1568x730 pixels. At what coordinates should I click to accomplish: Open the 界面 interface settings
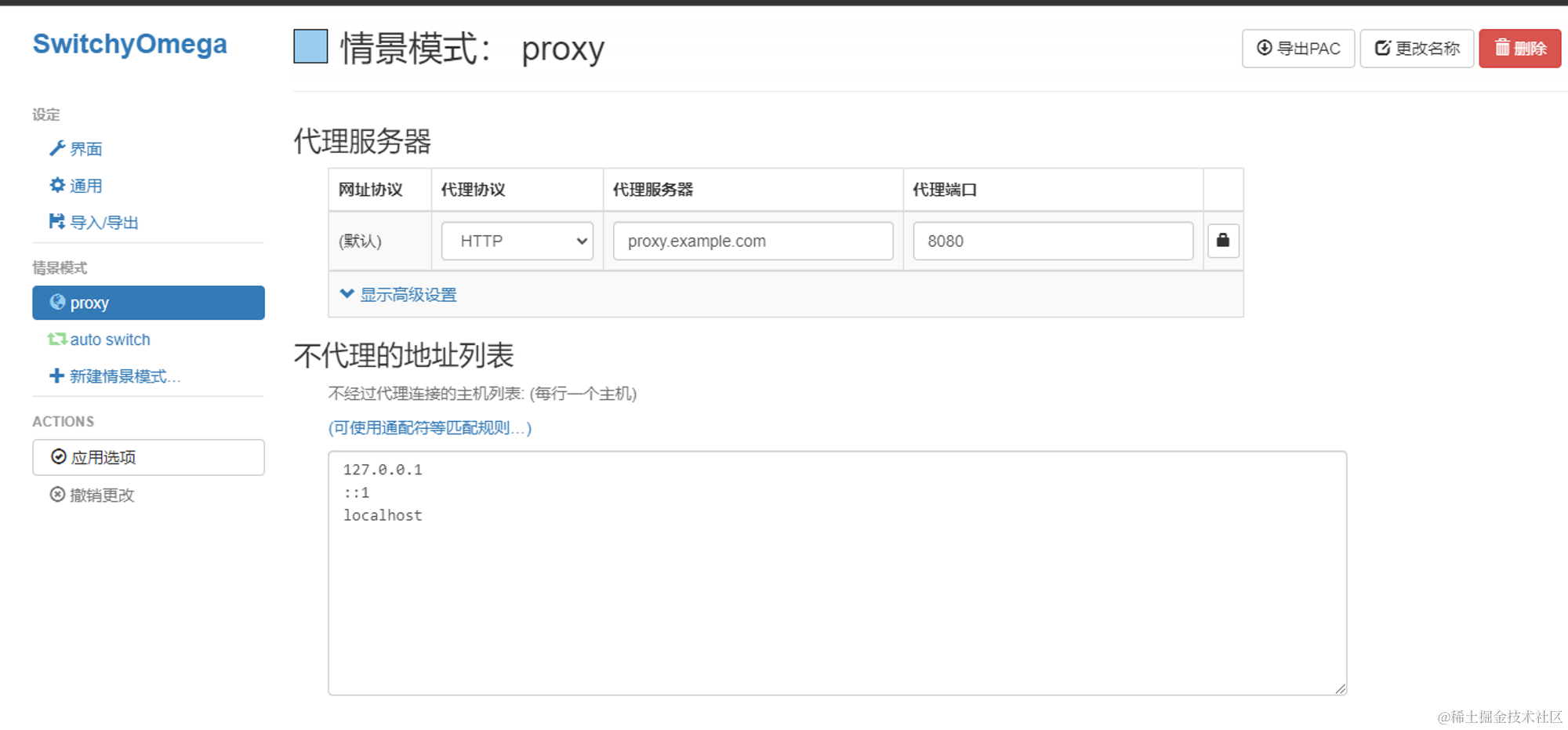(76, 149)
